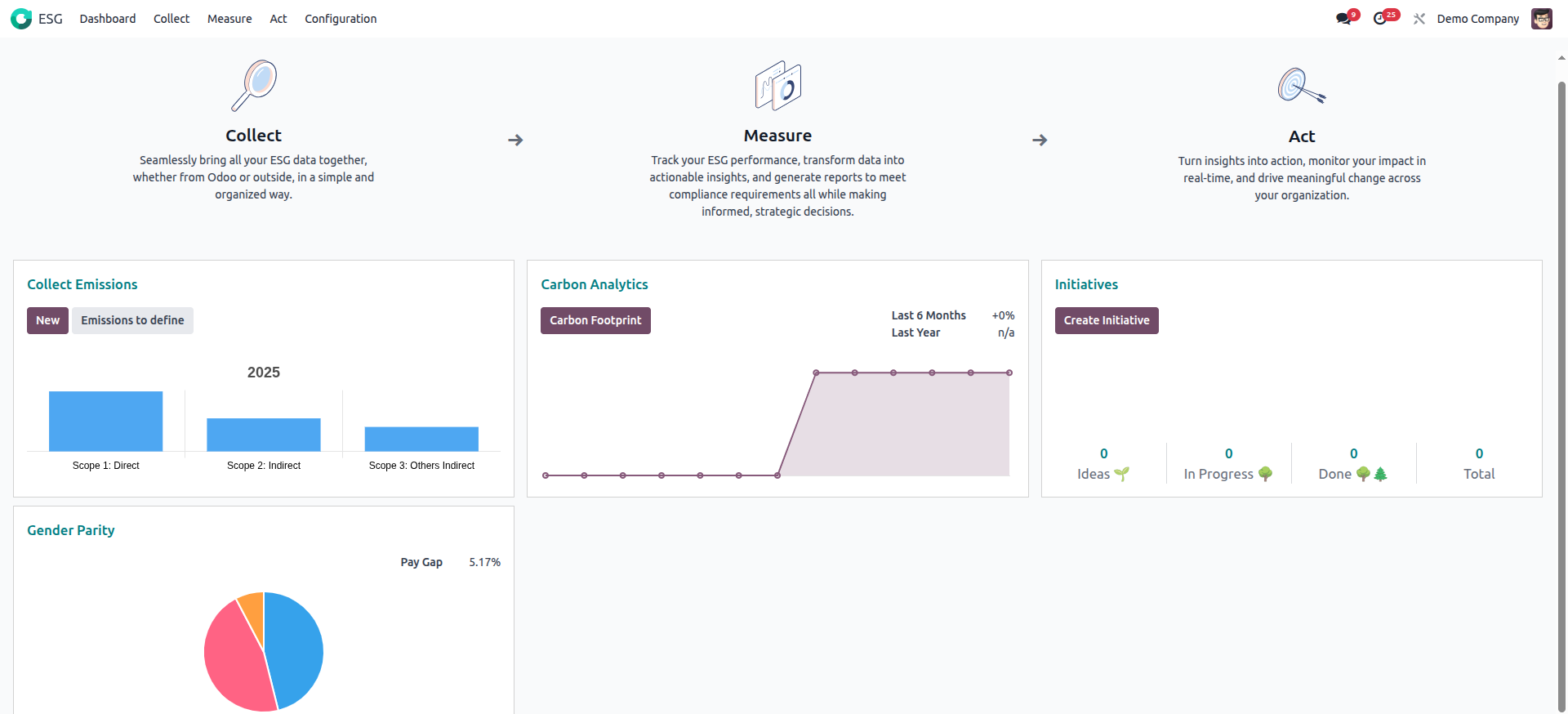Click the ESG app logo icon
Viewport: 1568px width, 714px height.
click(21, 19)
